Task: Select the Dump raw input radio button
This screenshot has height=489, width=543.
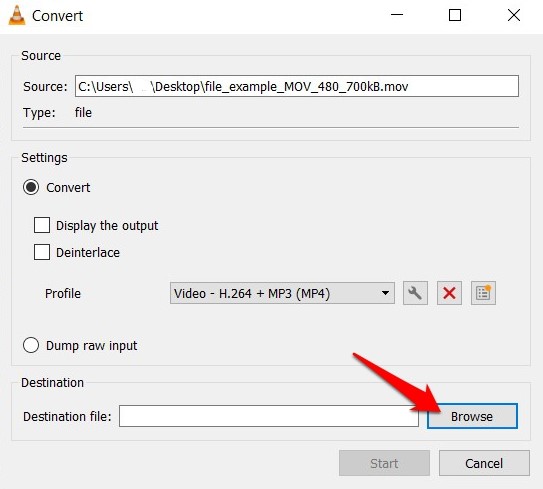Action: tap(31, 345)
